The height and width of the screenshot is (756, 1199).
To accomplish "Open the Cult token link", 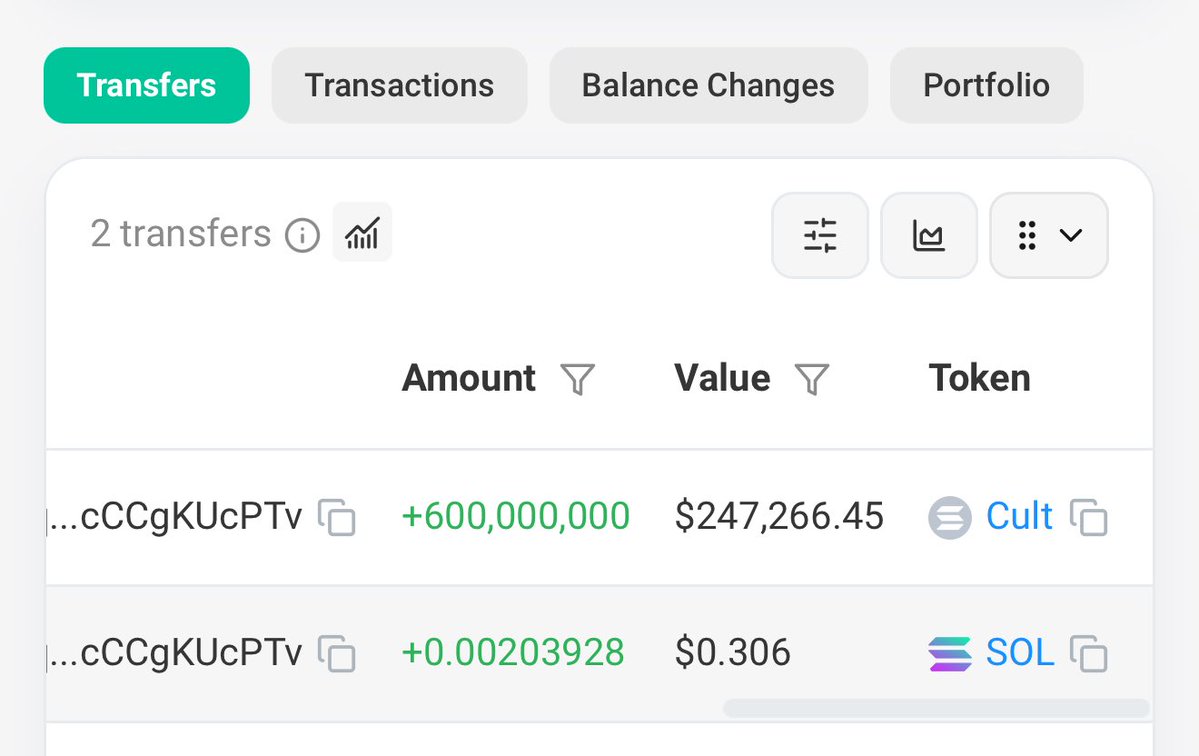I will pos(1019,516).
